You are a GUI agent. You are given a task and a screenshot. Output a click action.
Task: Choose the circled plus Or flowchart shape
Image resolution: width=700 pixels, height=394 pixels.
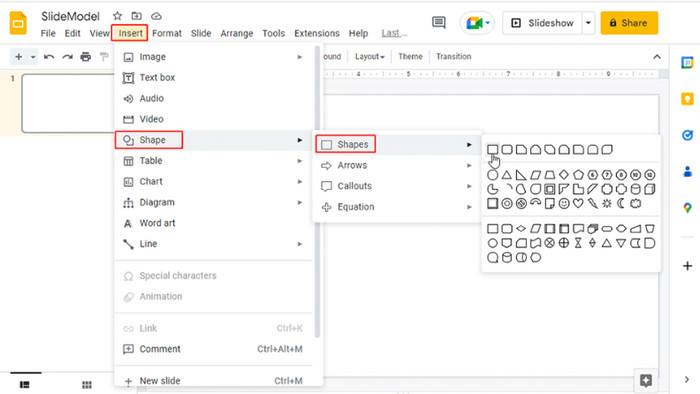(x=564, y=243)
